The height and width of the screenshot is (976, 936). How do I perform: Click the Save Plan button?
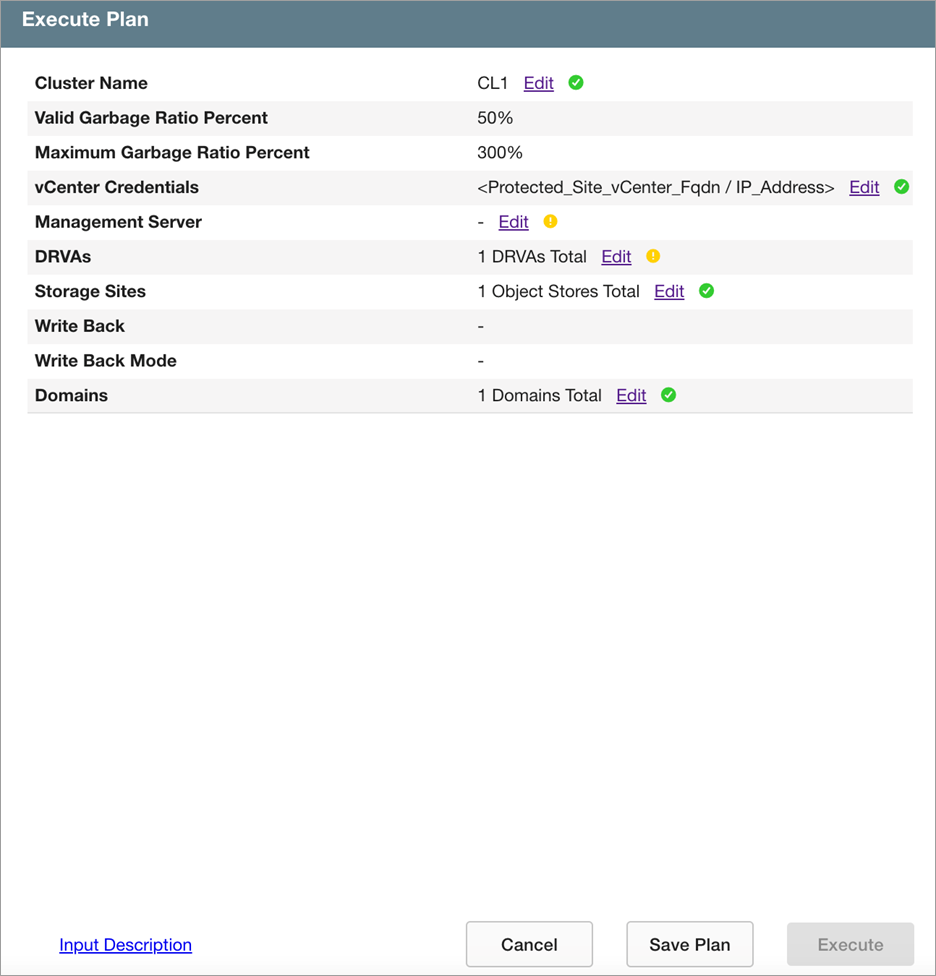pyautogui.click(x=689, y=945)
